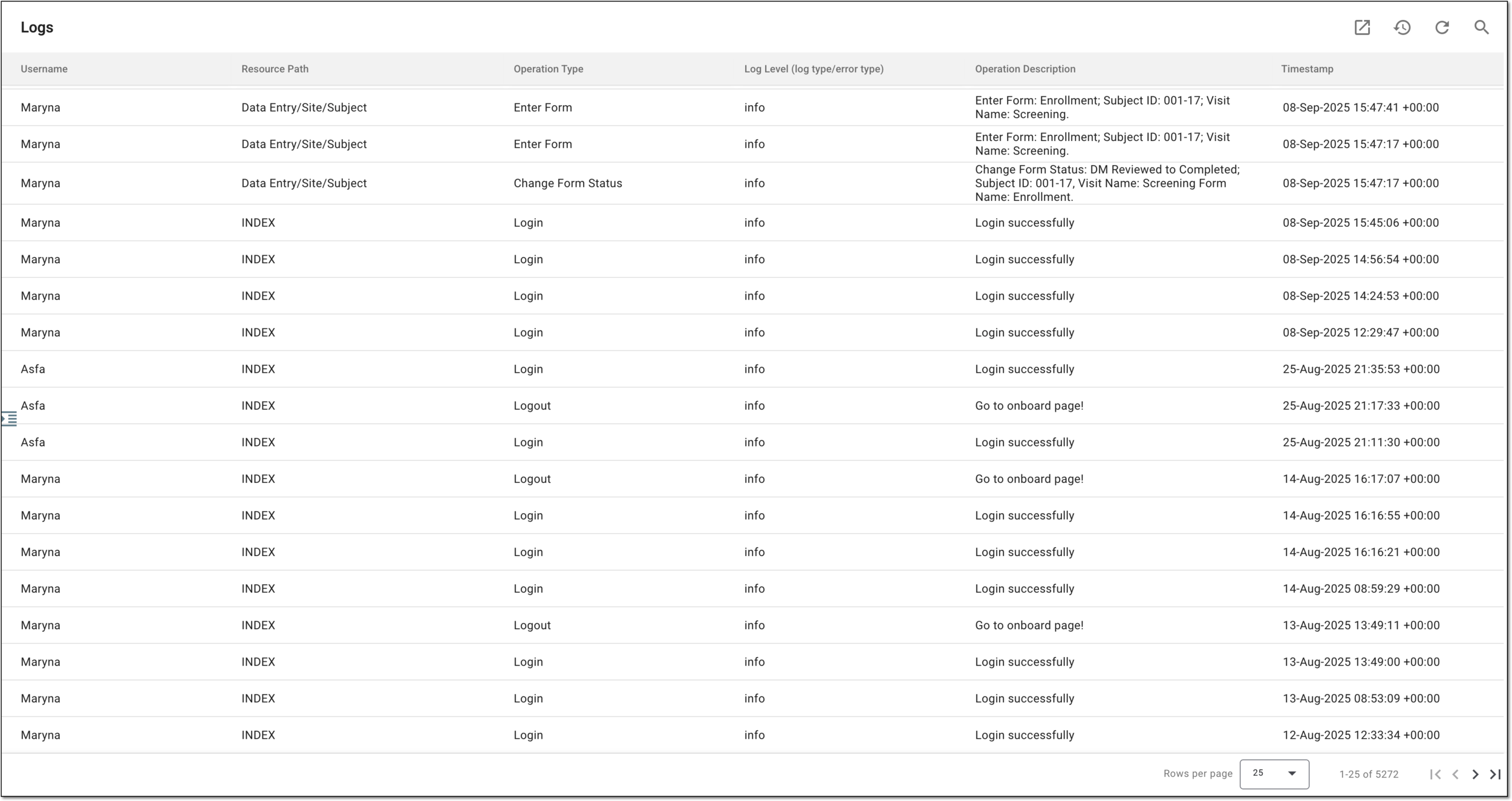The width and height of the screenshot is (1512, 801).
Task: Click timestamp 08-Sep-2025 12:29:47 +00:00
Action: coord(1361,333)
